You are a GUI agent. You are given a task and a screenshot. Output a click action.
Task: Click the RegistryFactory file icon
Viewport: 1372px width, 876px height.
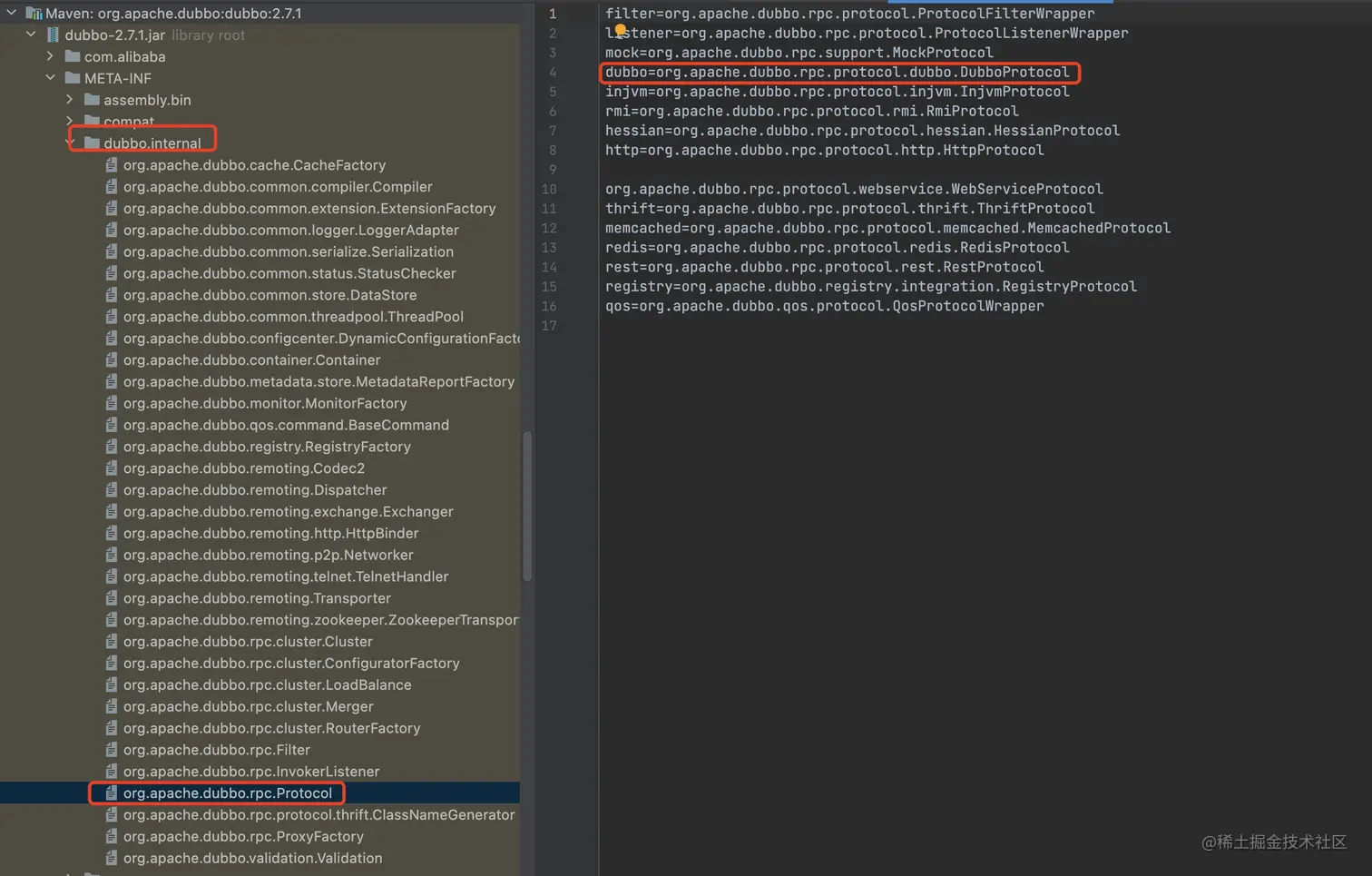pyautogui.click(x=112, y=447)
